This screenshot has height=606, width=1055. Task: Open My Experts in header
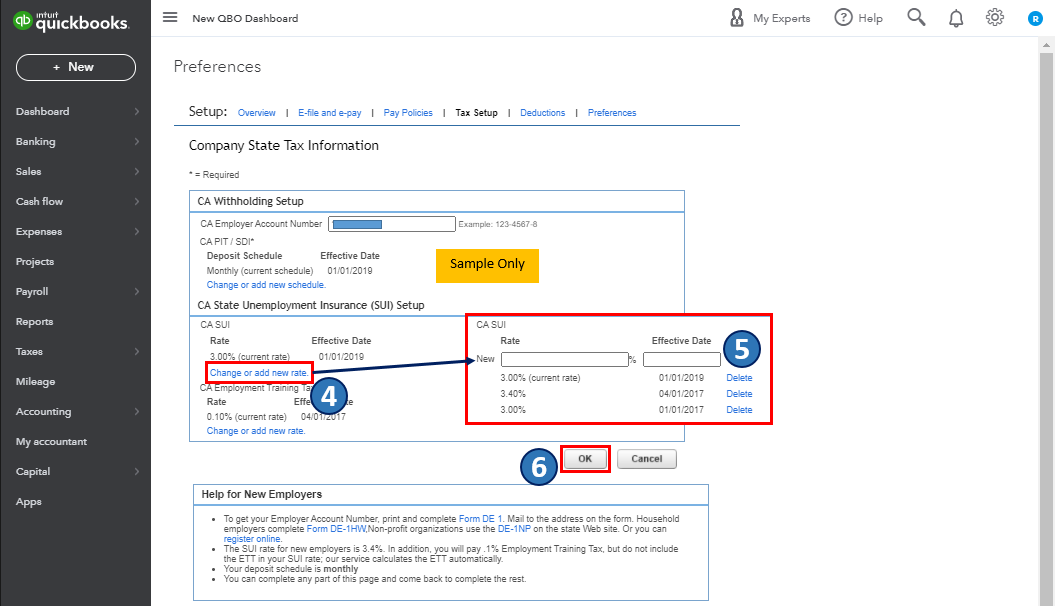coord(770,18)
